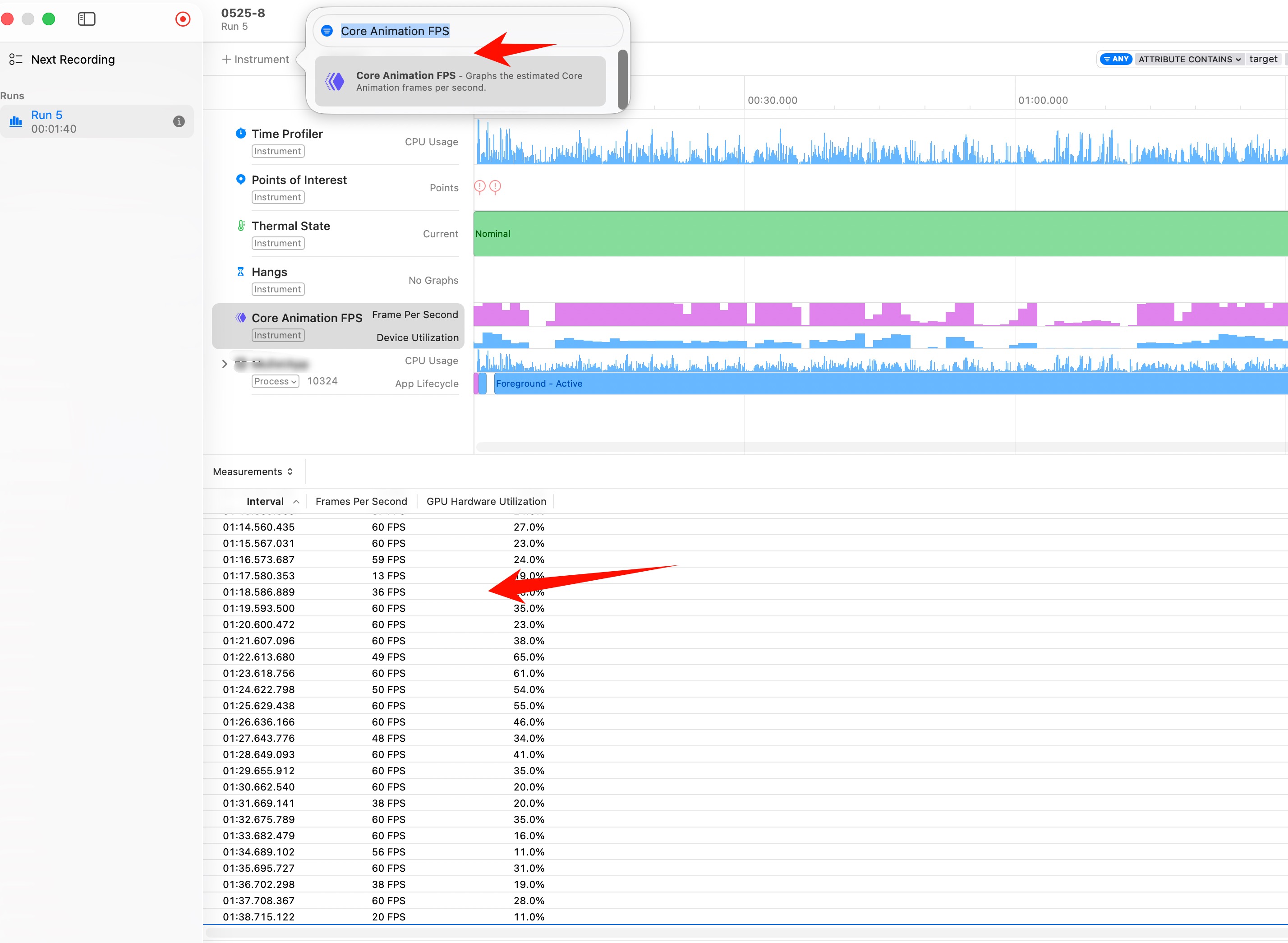Select Run 5 in the Runs list
This screenshot has width=1288, height=943.
coord(97,121)
